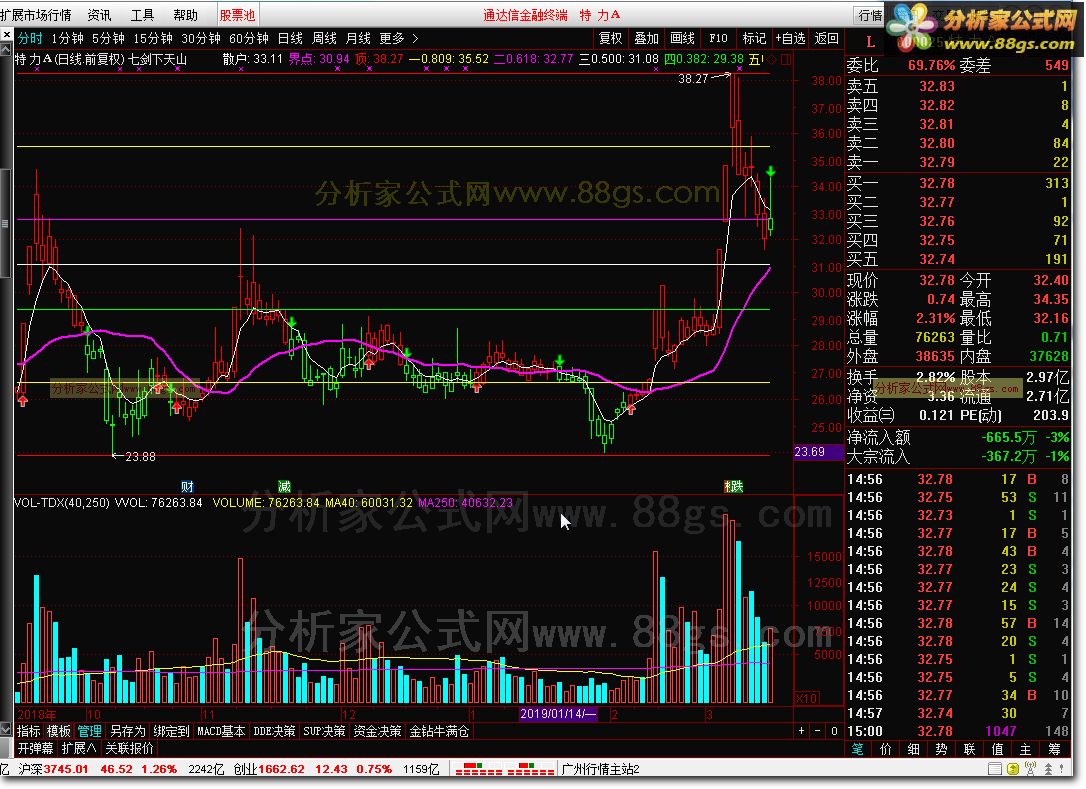Select the 日线 daily chart tab
Screen dimensions: 1086x789
[290, 38]
